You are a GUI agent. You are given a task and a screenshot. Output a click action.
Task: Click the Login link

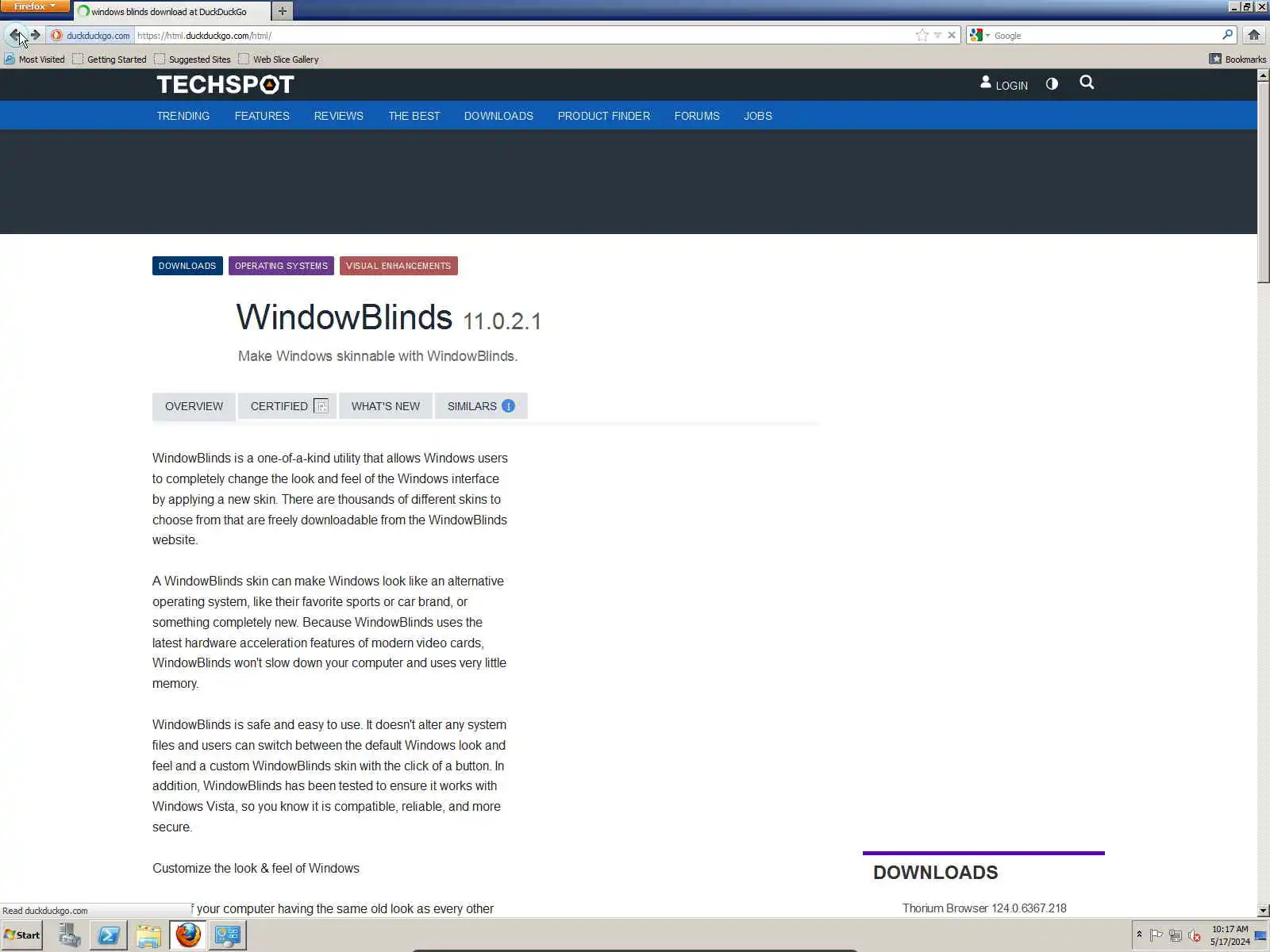1011,86
